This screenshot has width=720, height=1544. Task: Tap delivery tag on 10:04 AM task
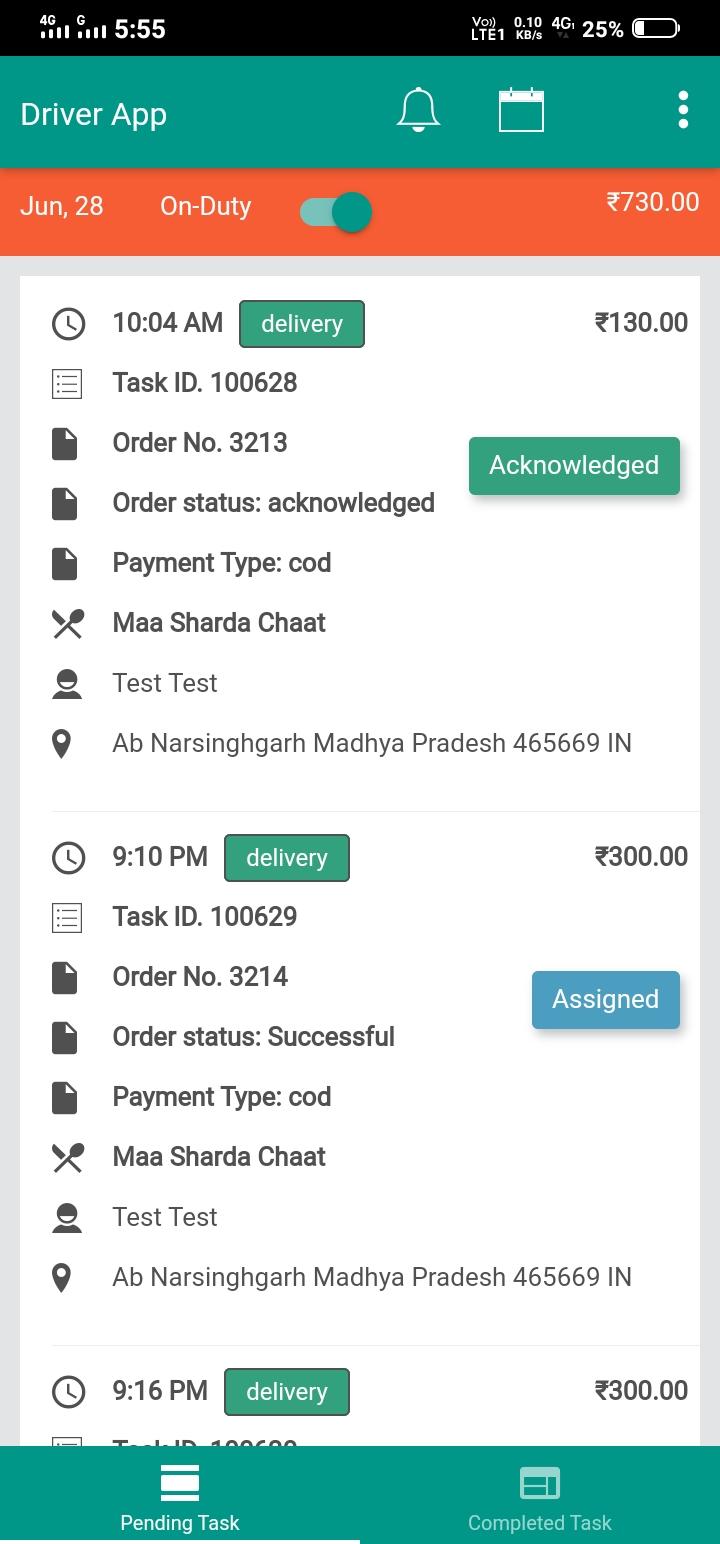tap(302, 324)
